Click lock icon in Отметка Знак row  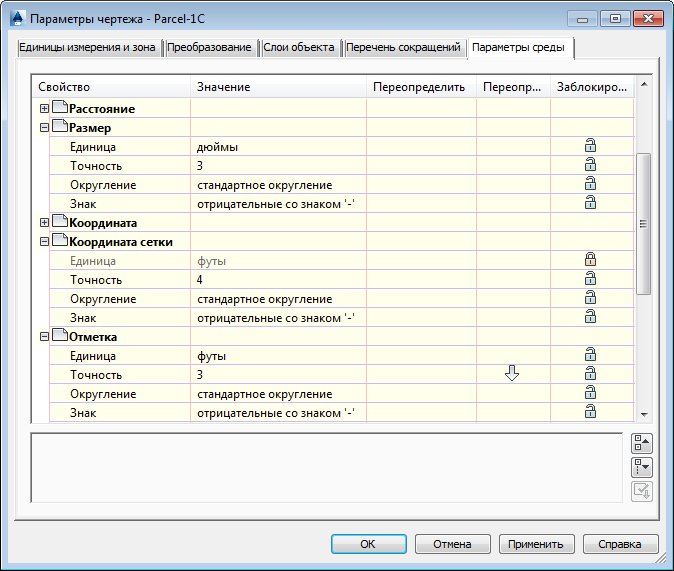pyautogui.click(x=590, y=411)
